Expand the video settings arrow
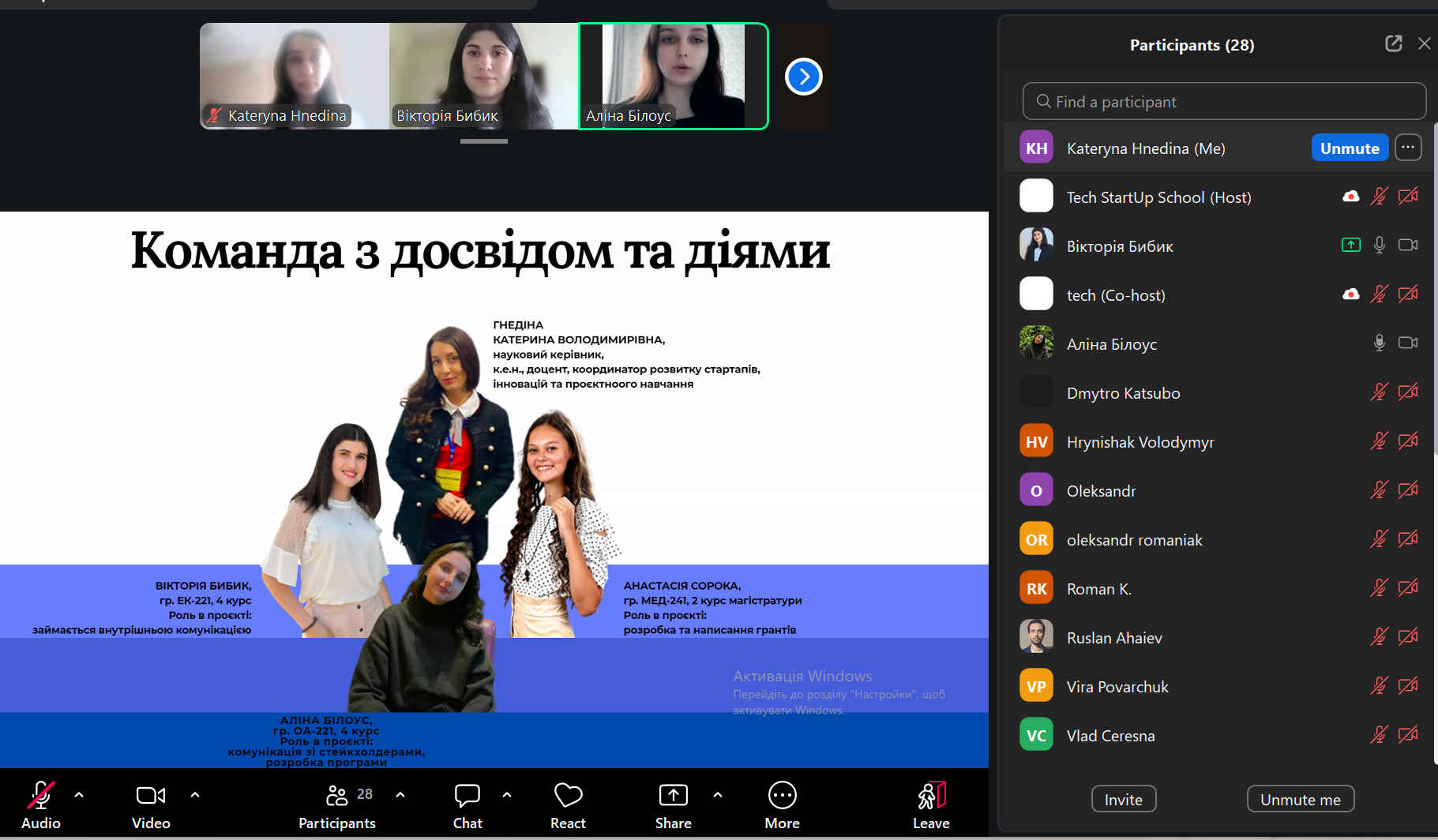The width and height of the screenshot is (1438, 840). (195, 795)
